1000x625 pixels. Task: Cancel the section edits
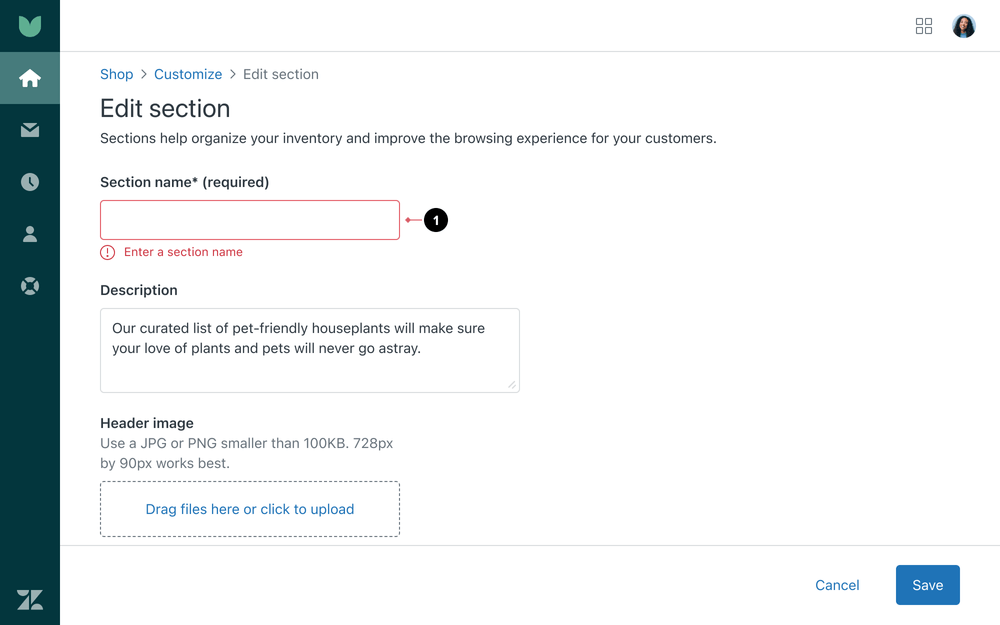pyautogui.click(x=837, y=585)
